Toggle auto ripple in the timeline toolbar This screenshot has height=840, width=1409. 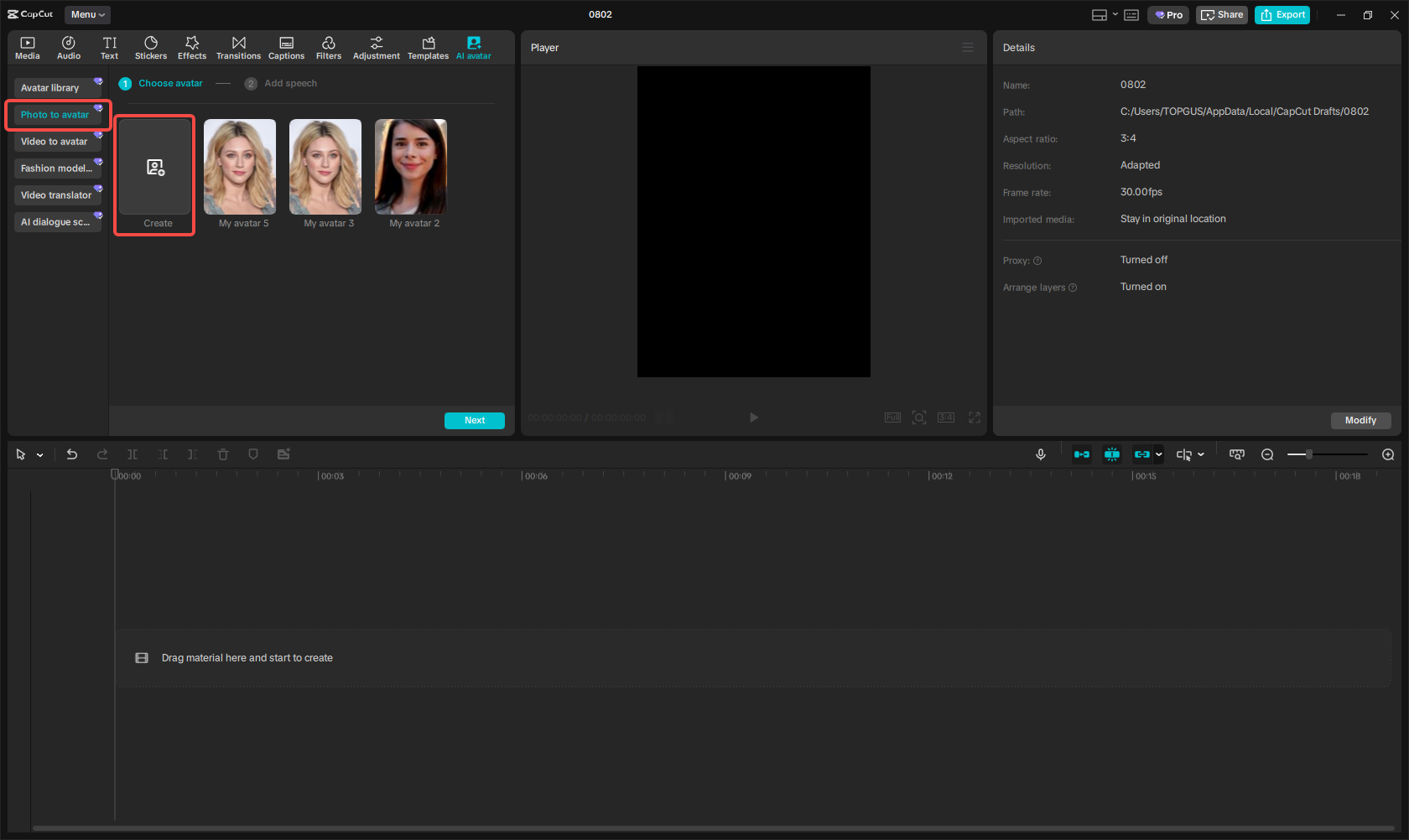tap(1081, 454)
